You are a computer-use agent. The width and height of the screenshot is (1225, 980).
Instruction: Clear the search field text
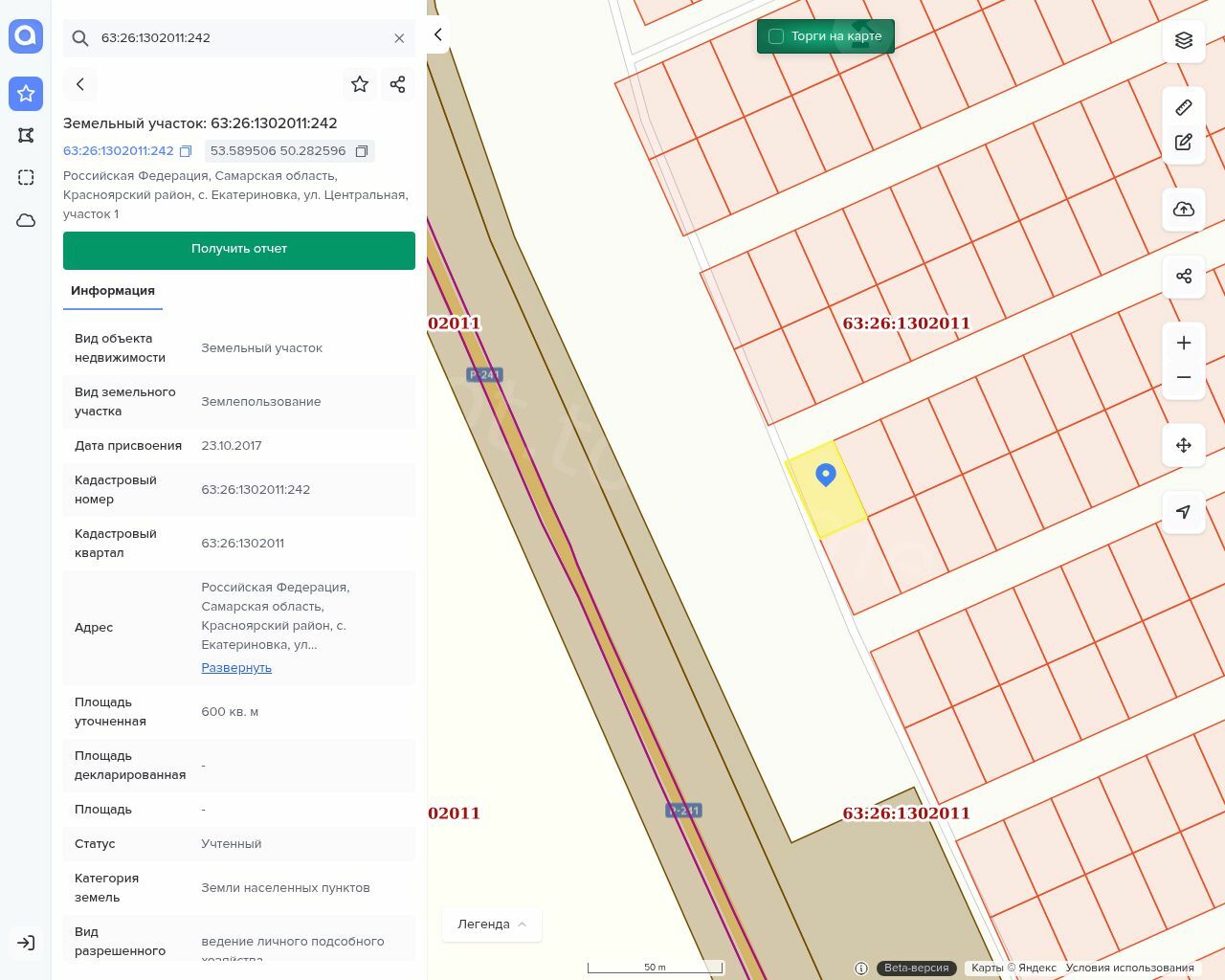tap(399, 38)
